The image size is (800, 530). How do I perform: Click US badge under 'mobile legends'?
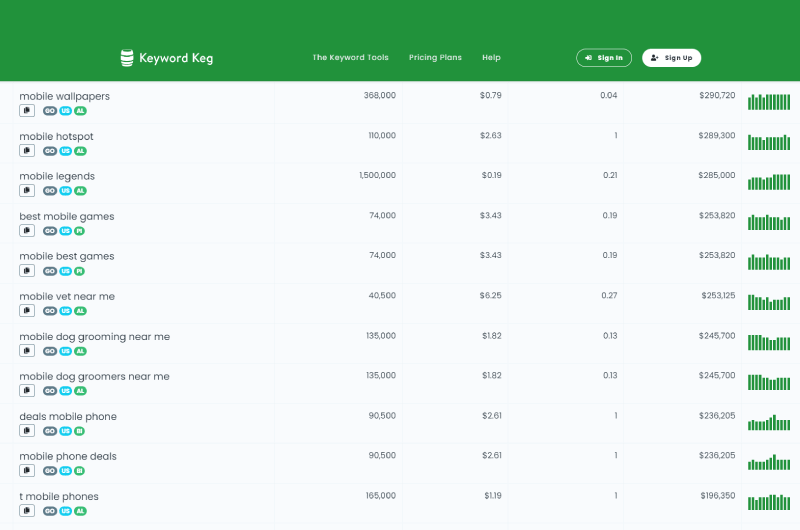(x=65, y=191)
